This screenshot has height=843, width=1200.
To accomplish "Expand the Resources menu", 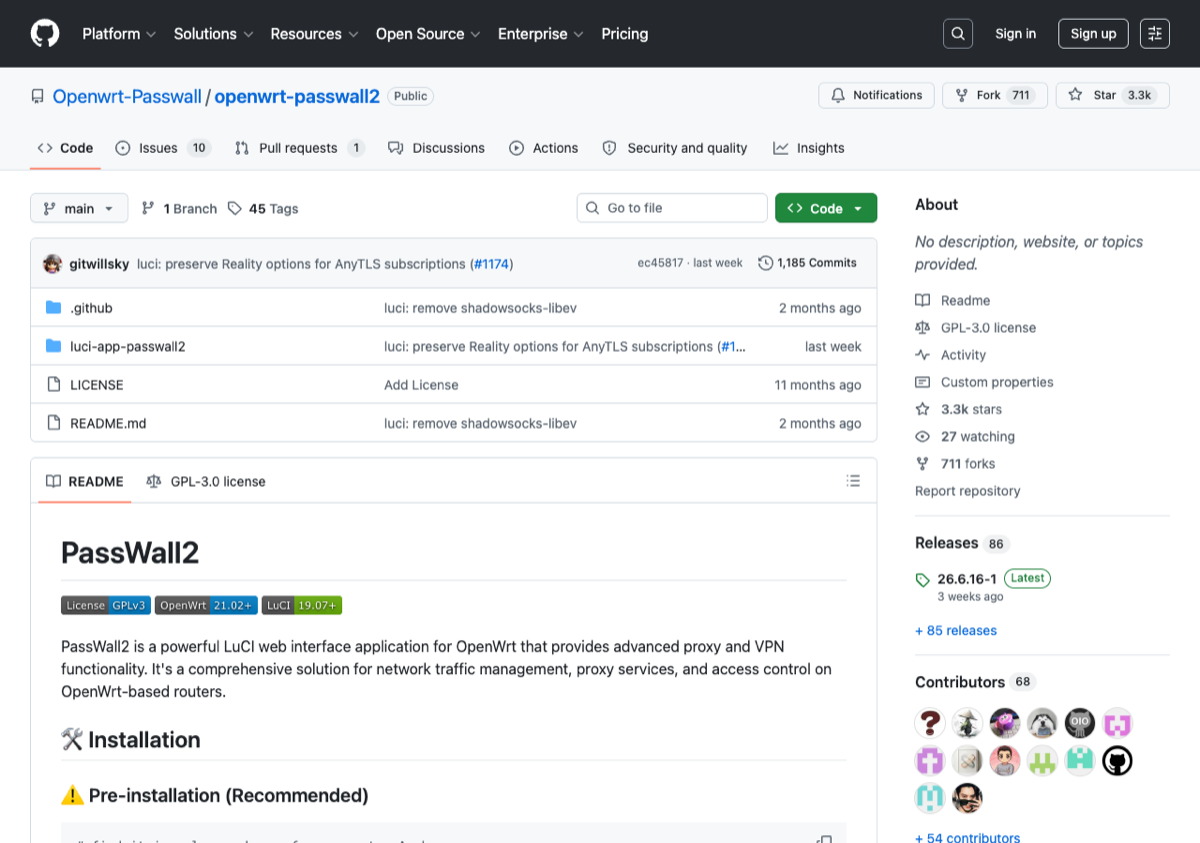I will click(315, 34).
